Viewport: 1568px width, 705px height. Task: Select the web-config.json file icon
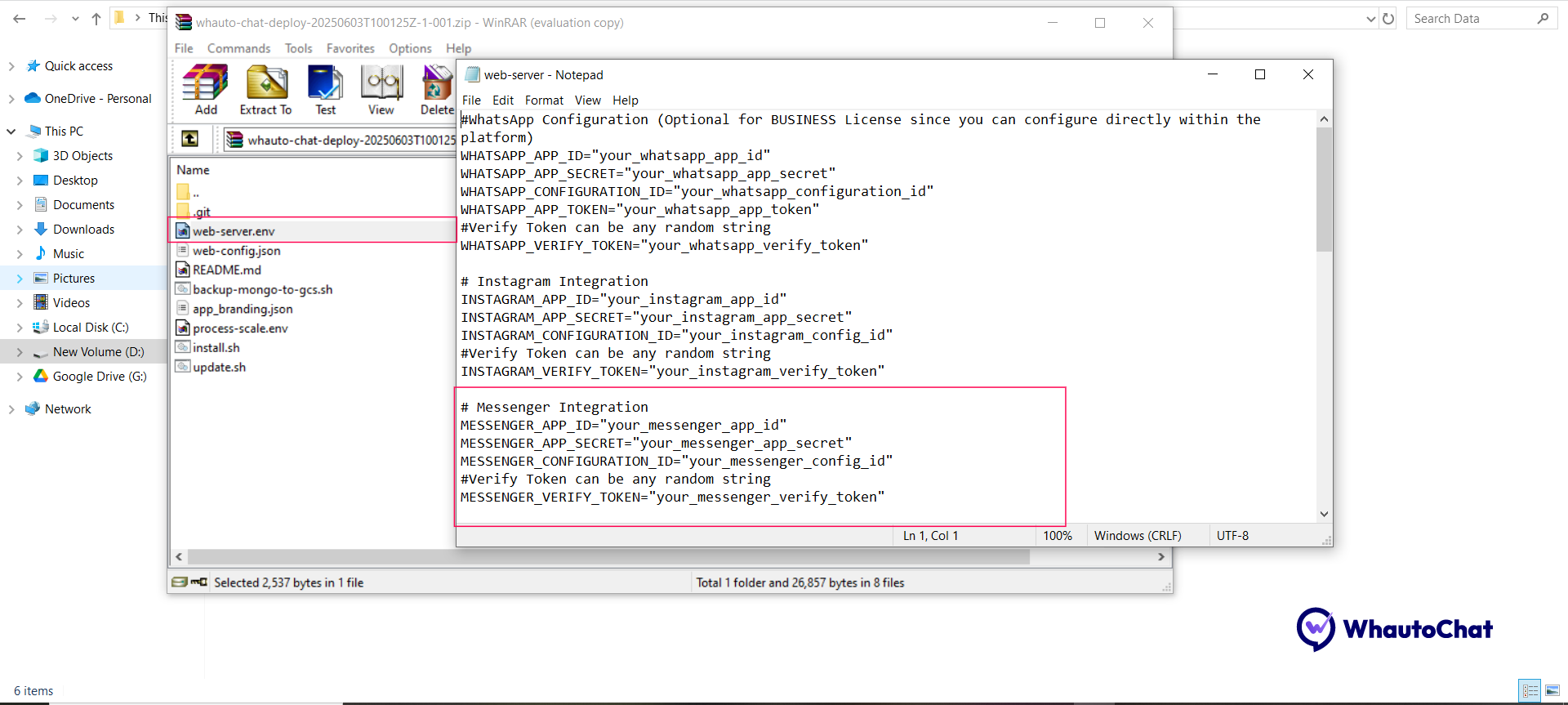tap(183, 250)
